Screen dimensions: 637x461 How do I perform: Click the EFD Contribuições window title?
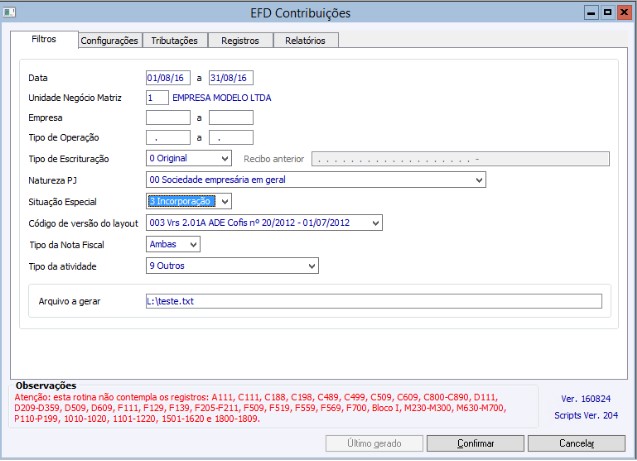pos(300,13)
